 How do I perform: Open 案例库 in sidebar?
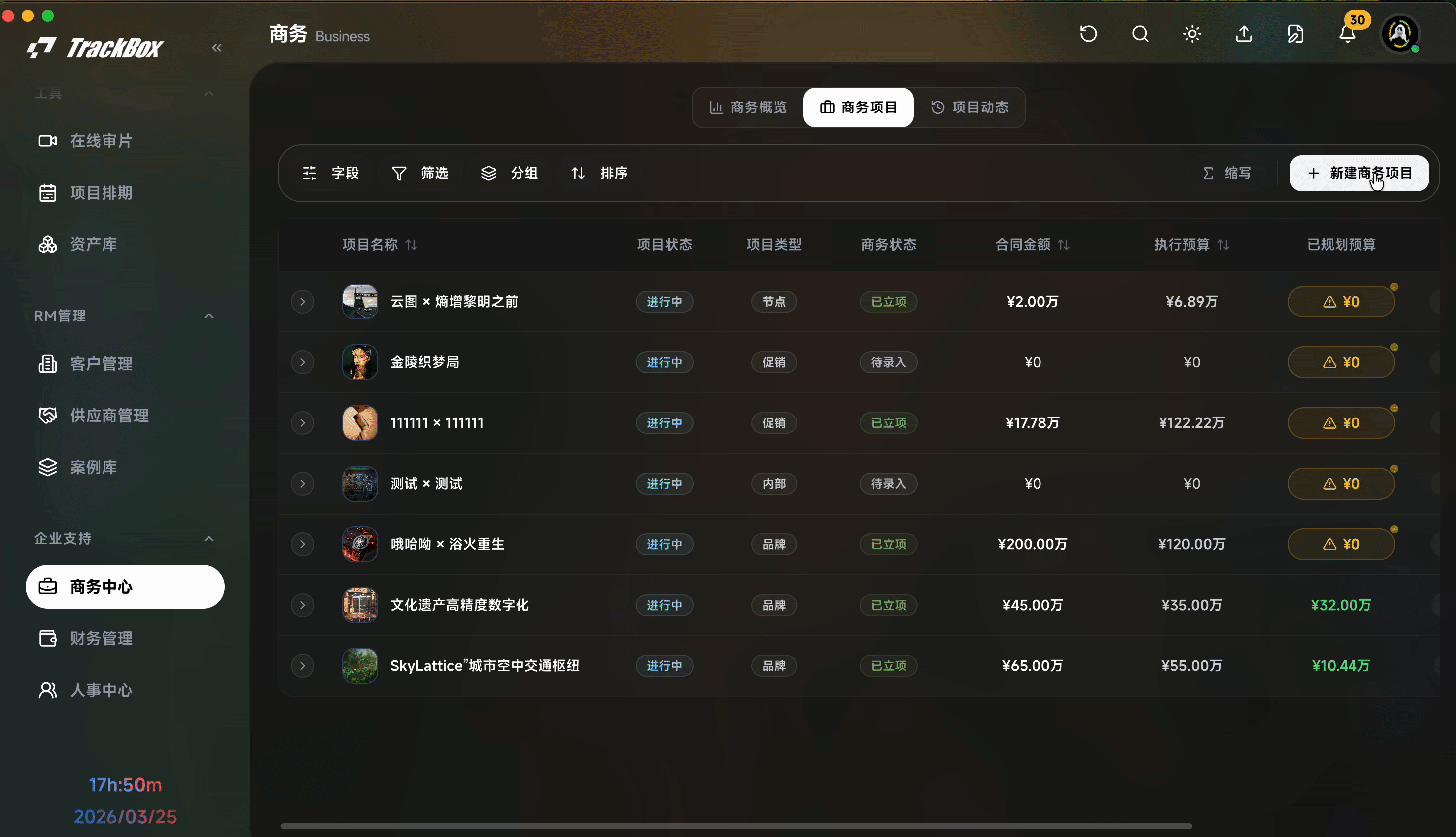point(125,467)
